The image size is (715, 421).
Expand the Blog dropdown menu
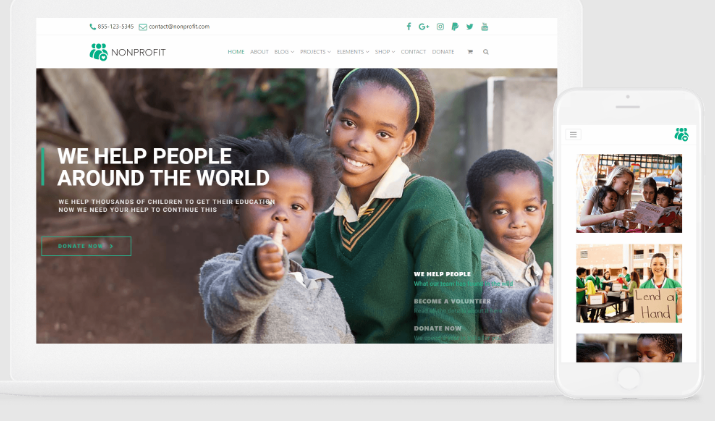click(x=284, y=52)
